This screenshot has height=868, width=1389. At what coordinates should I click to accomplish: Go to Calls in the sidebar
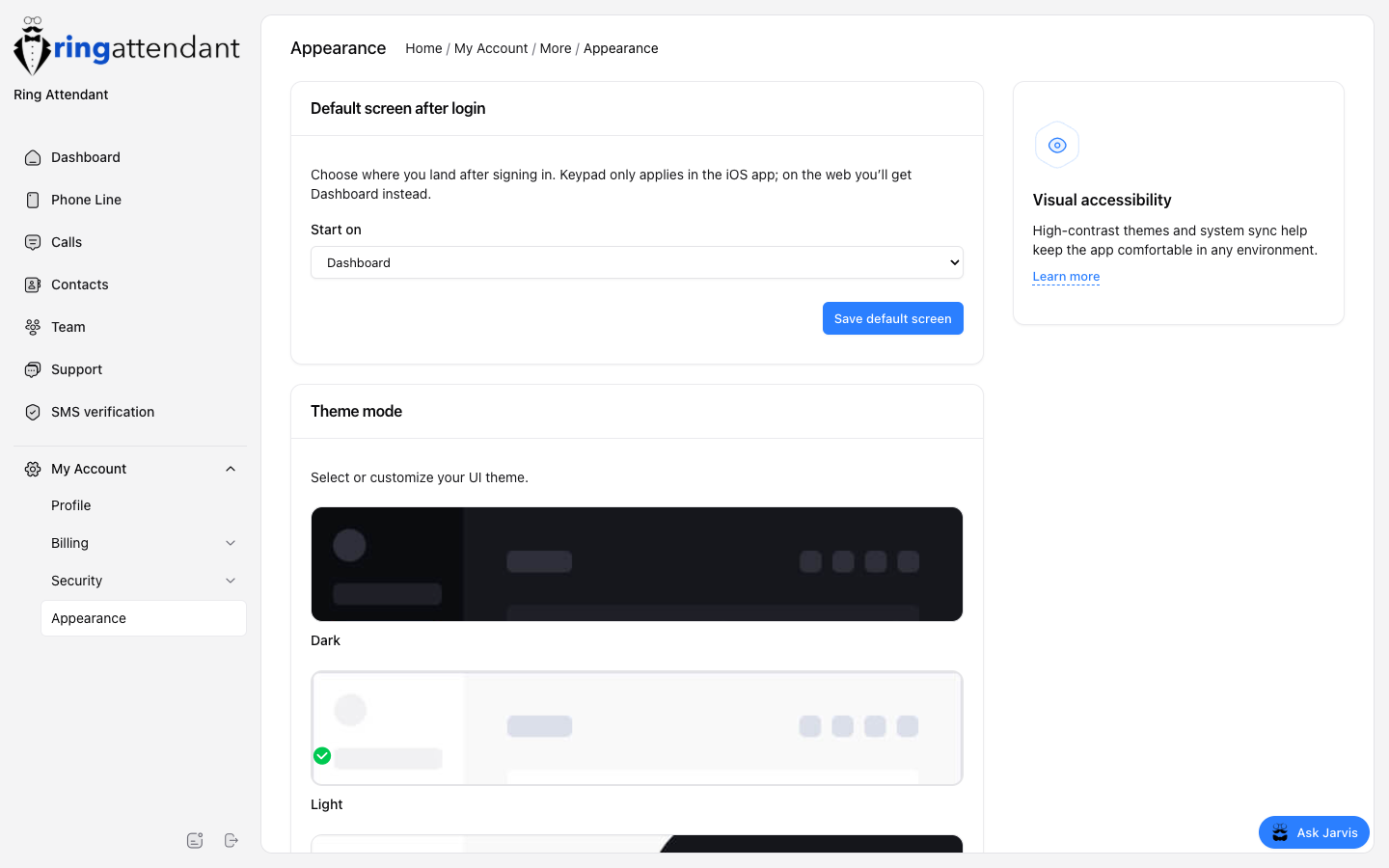[130, 242]
